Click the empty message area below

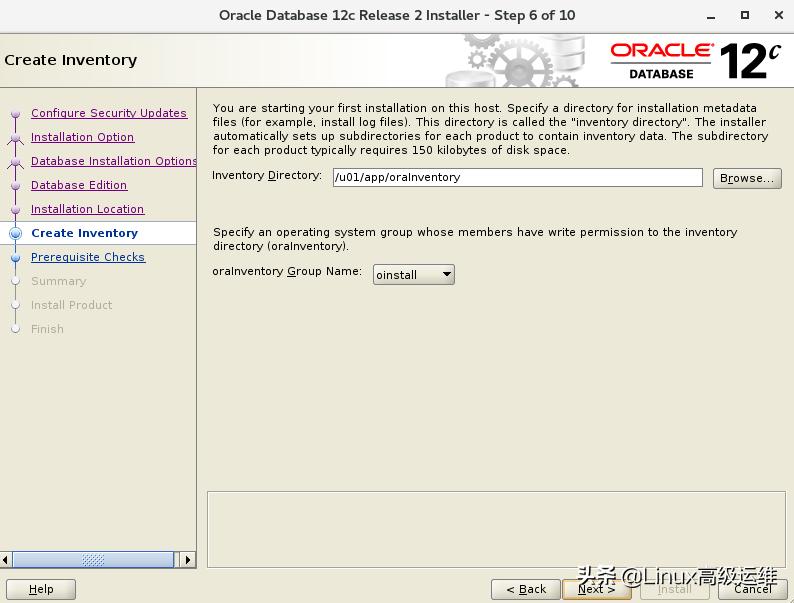[496, 529]
